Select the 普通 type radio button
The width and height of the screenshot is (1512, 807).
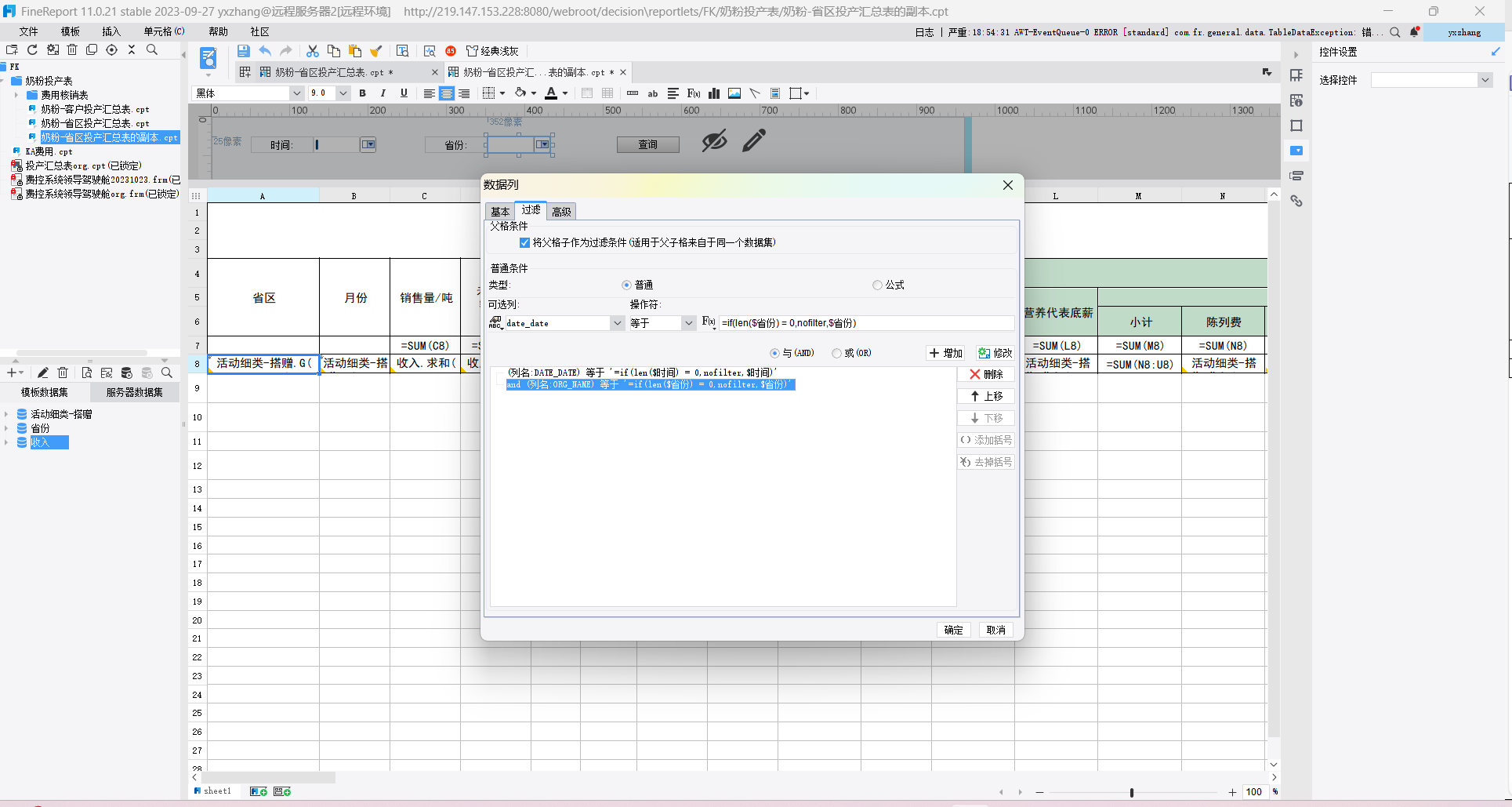pos(626,285)
